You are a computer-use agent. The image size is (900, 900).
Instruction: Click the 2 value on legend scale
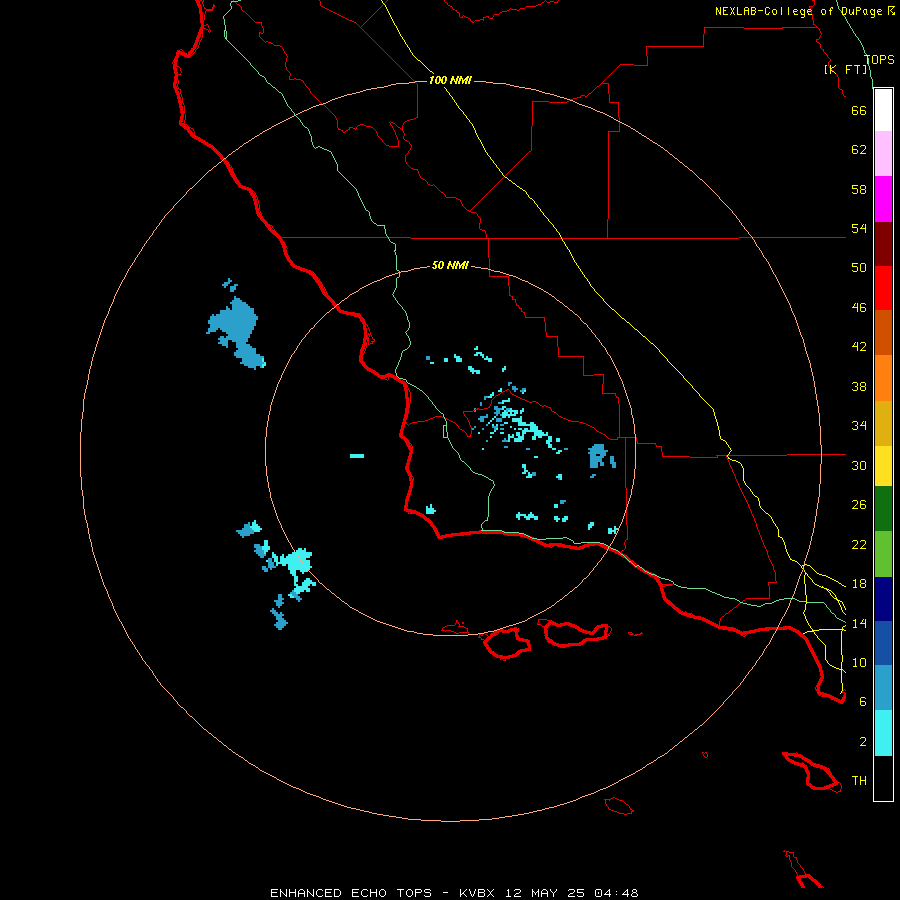point(863,742)
